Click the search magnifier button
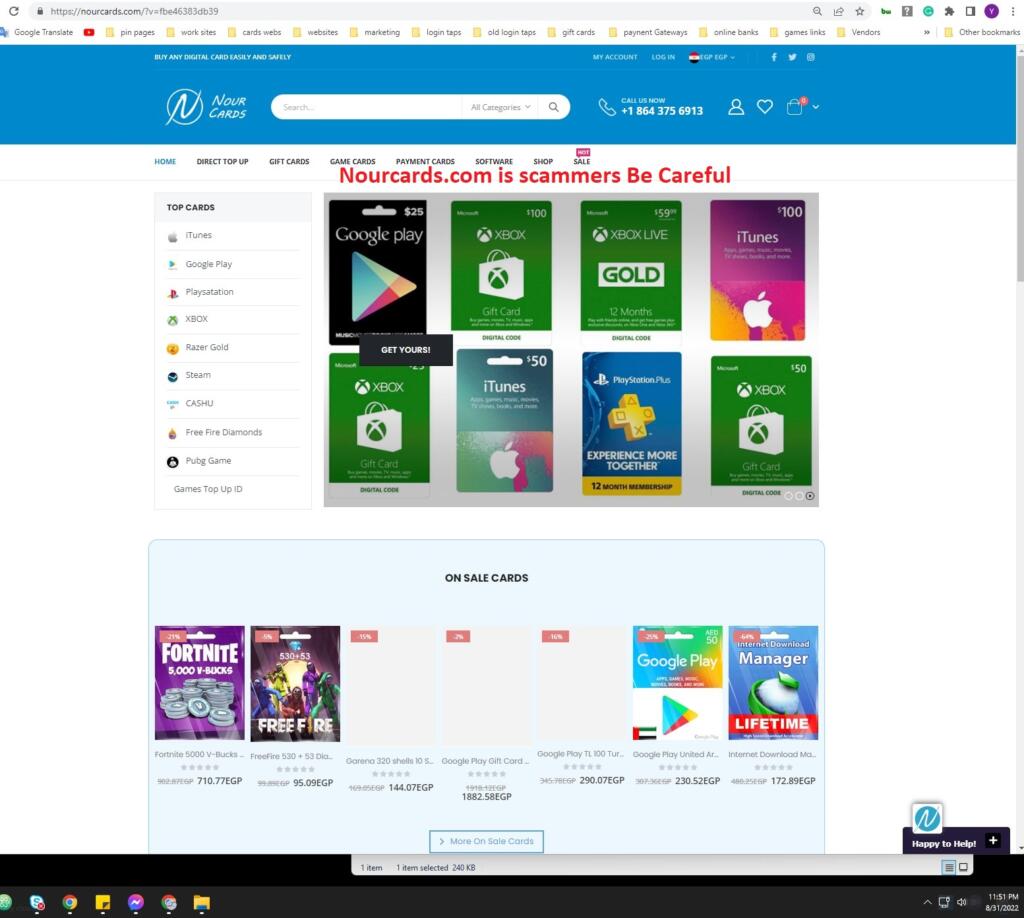The width and height of the screenshot is (1024, 918). pos(553,107)
